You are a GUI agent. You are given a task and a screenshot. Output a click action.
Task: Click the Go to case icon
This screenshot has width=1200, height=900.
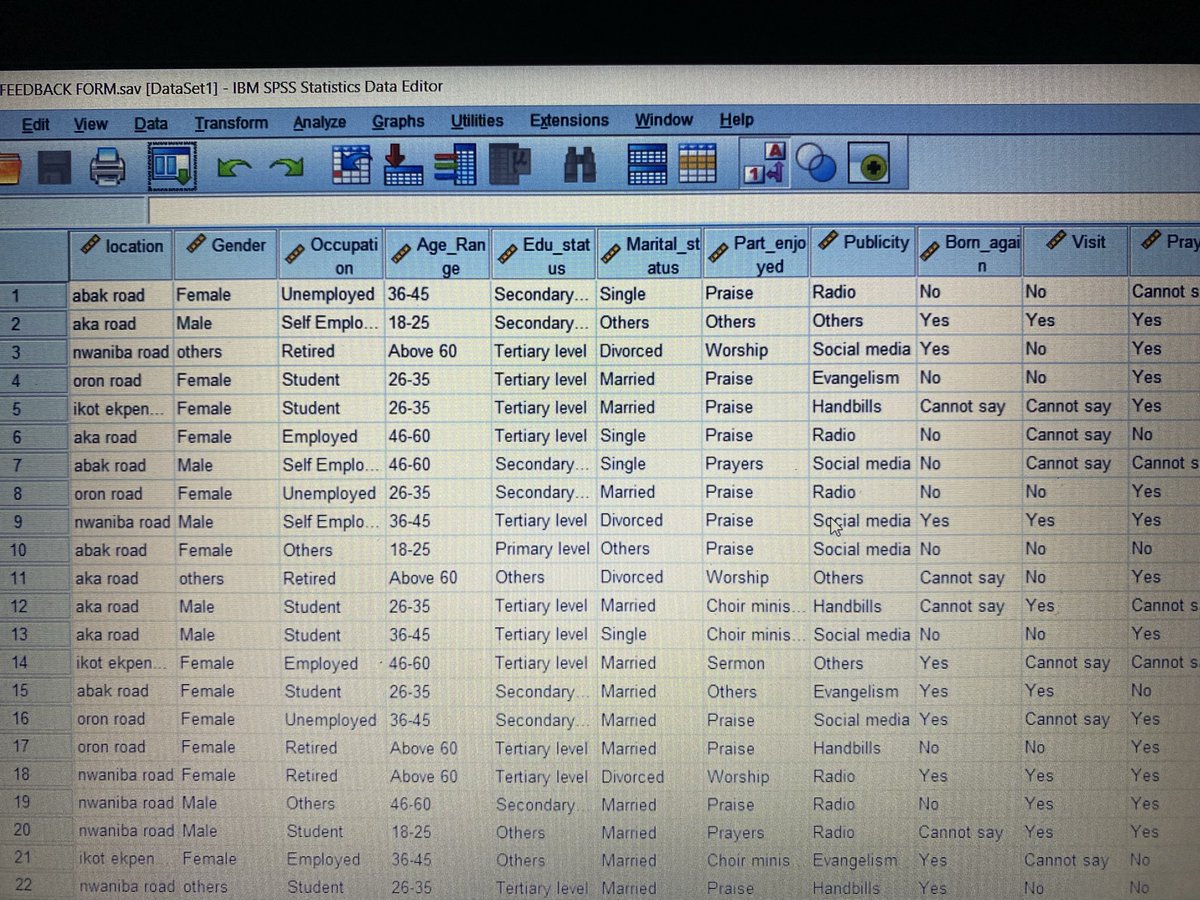(352, 165)
